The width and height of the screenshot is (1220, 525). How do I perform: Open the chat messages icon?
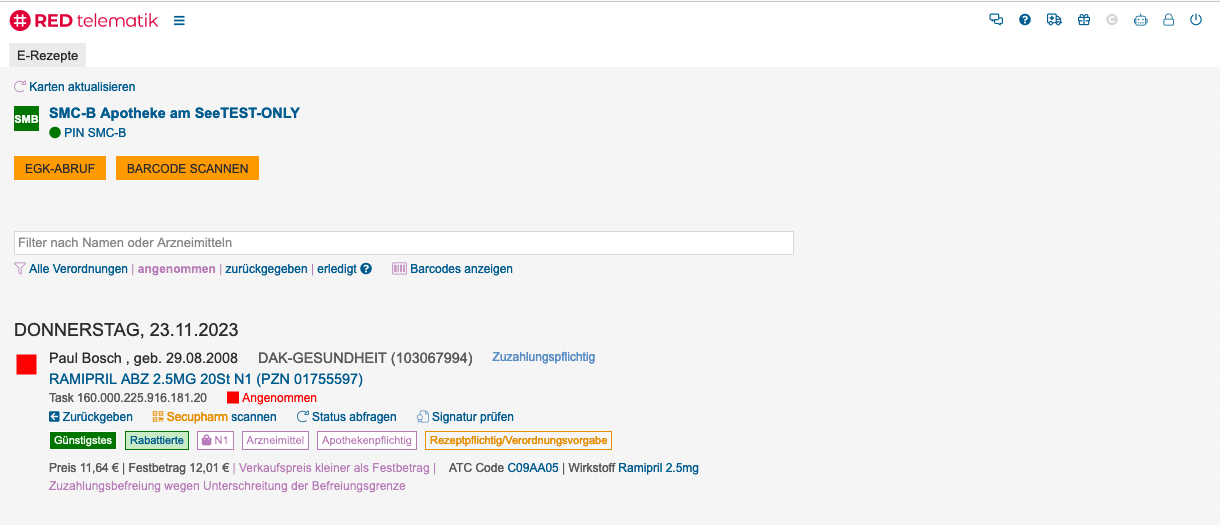click(996, 20)
